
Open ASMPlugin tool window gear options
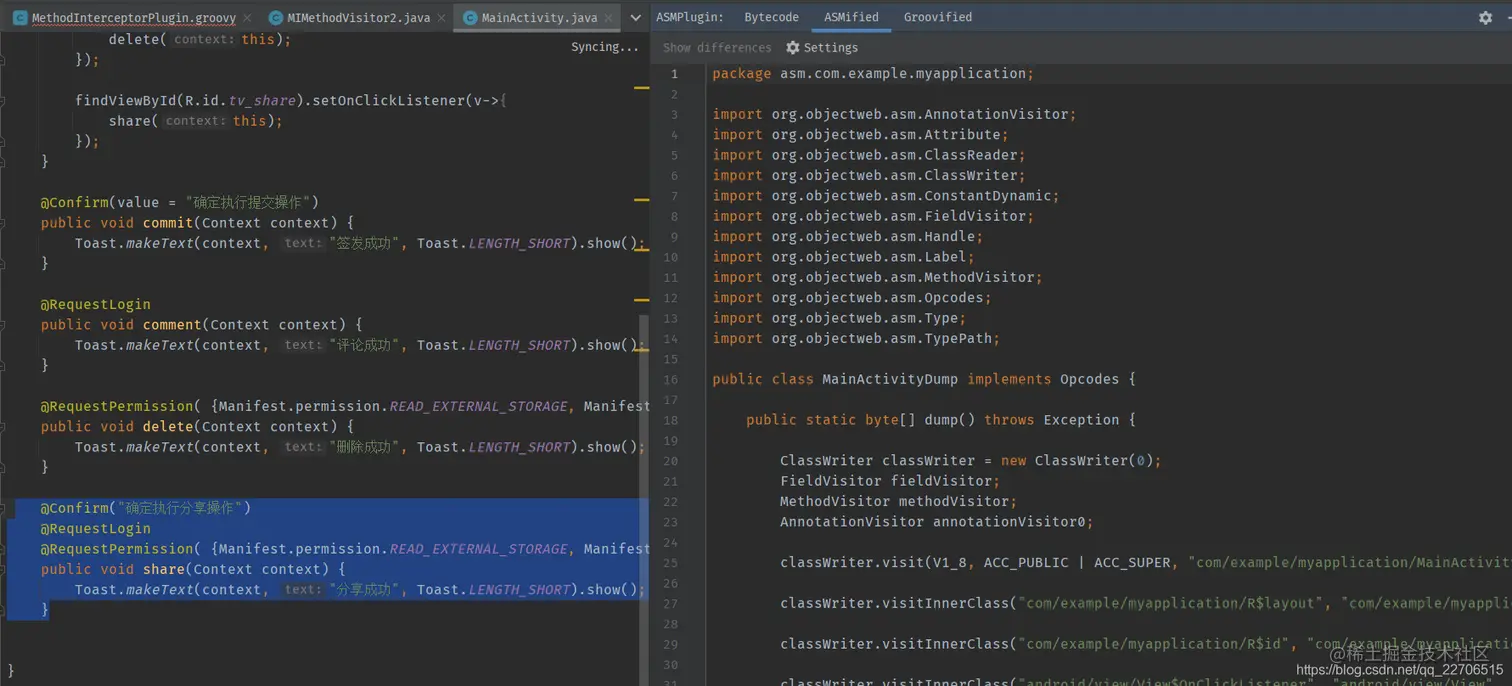click(1485, 18)
